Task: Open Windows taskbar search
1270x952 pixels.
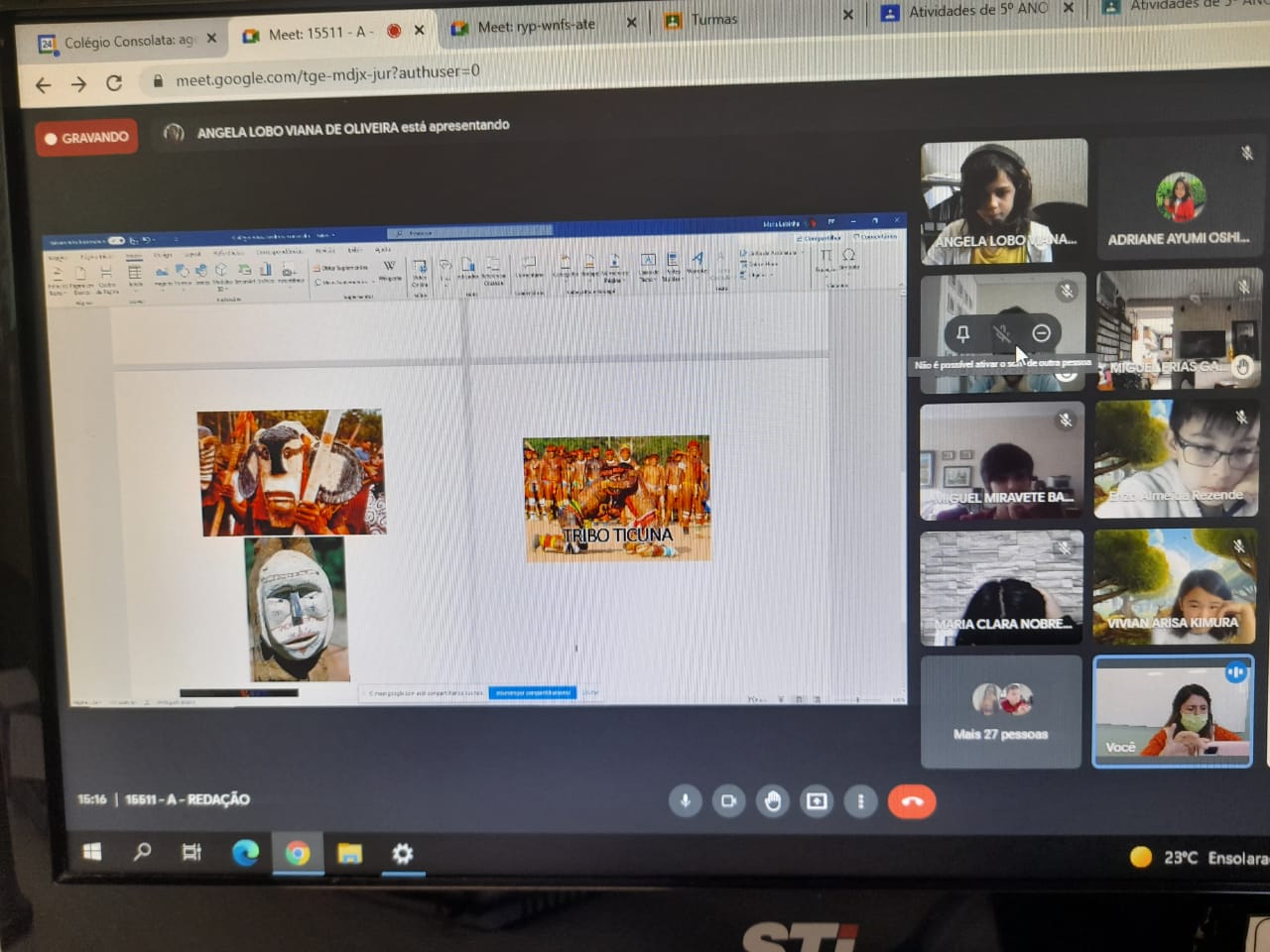Action: pyautogui.click(x=142, y=852)
